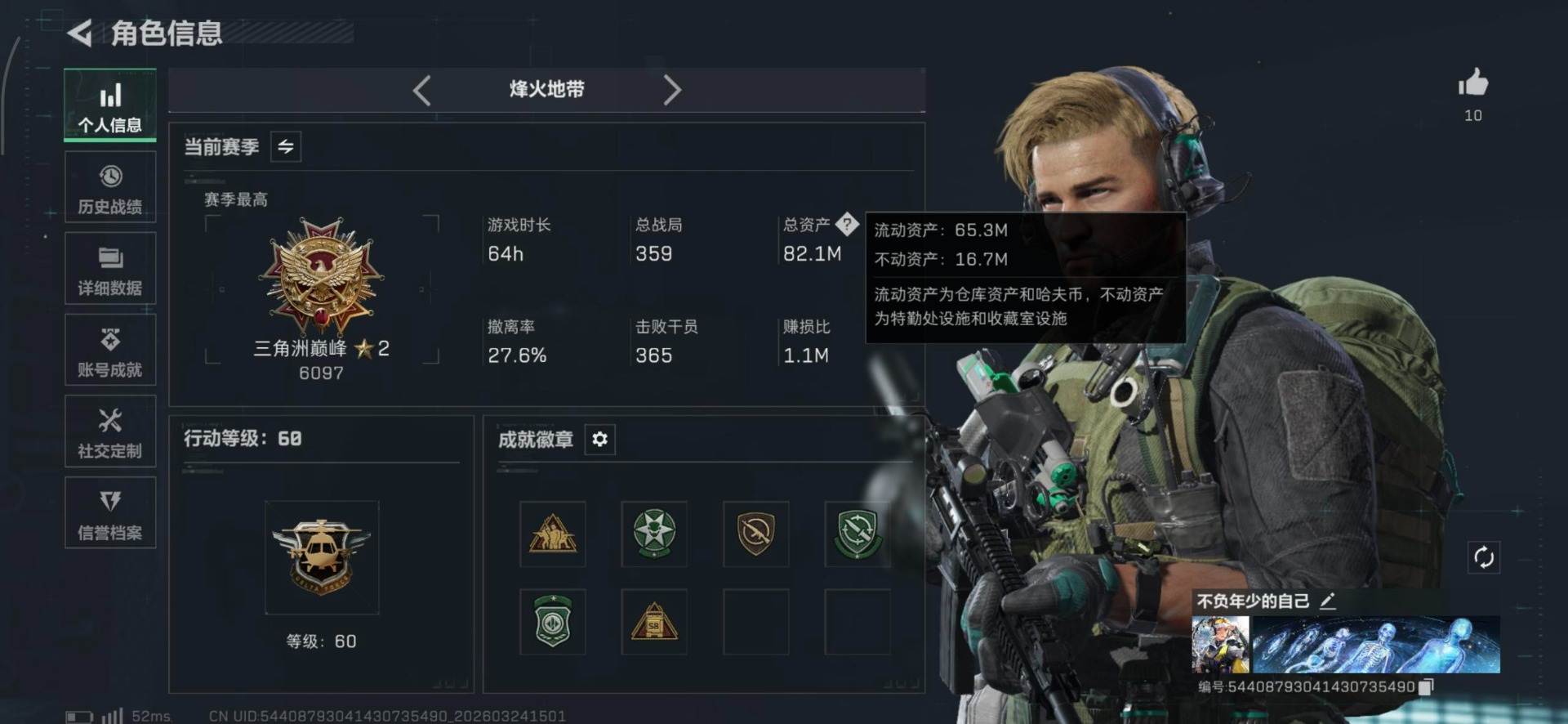Give a thumbs-up like to the profile

coord(1473,83)
